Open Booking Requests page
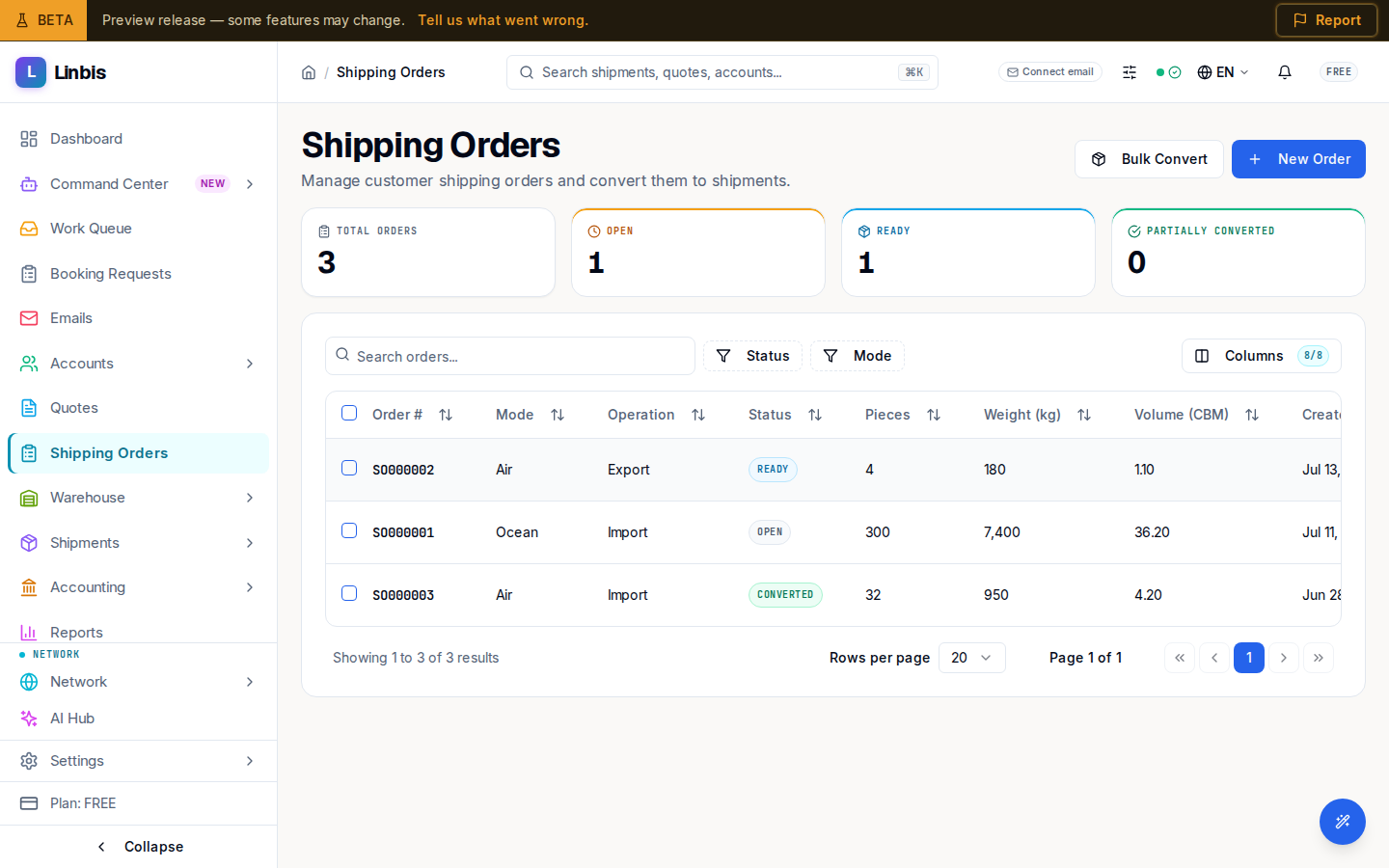The image size is (1389, 868). point(139,274)
